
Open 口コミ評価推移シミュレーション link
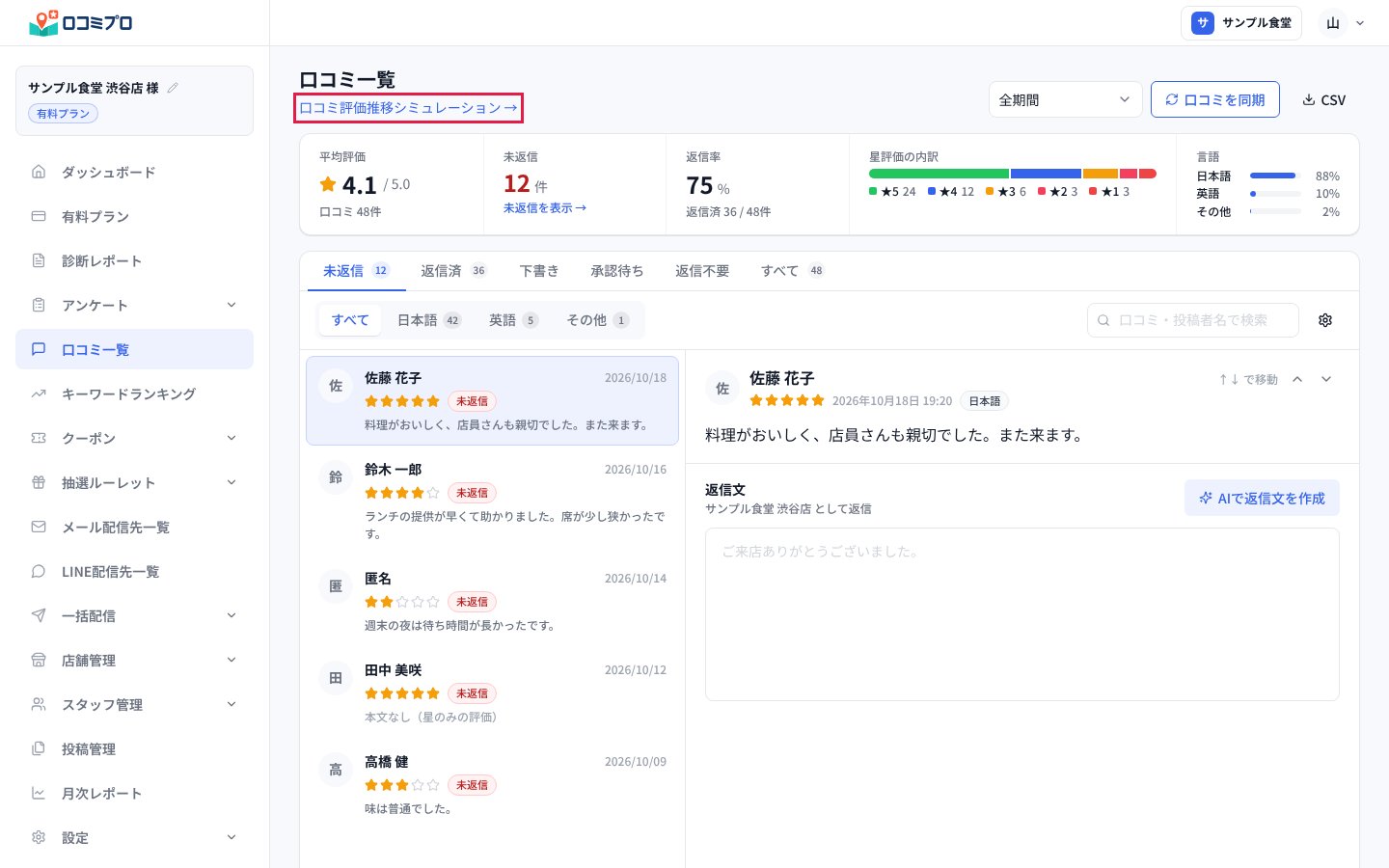(x=408, y=107)
